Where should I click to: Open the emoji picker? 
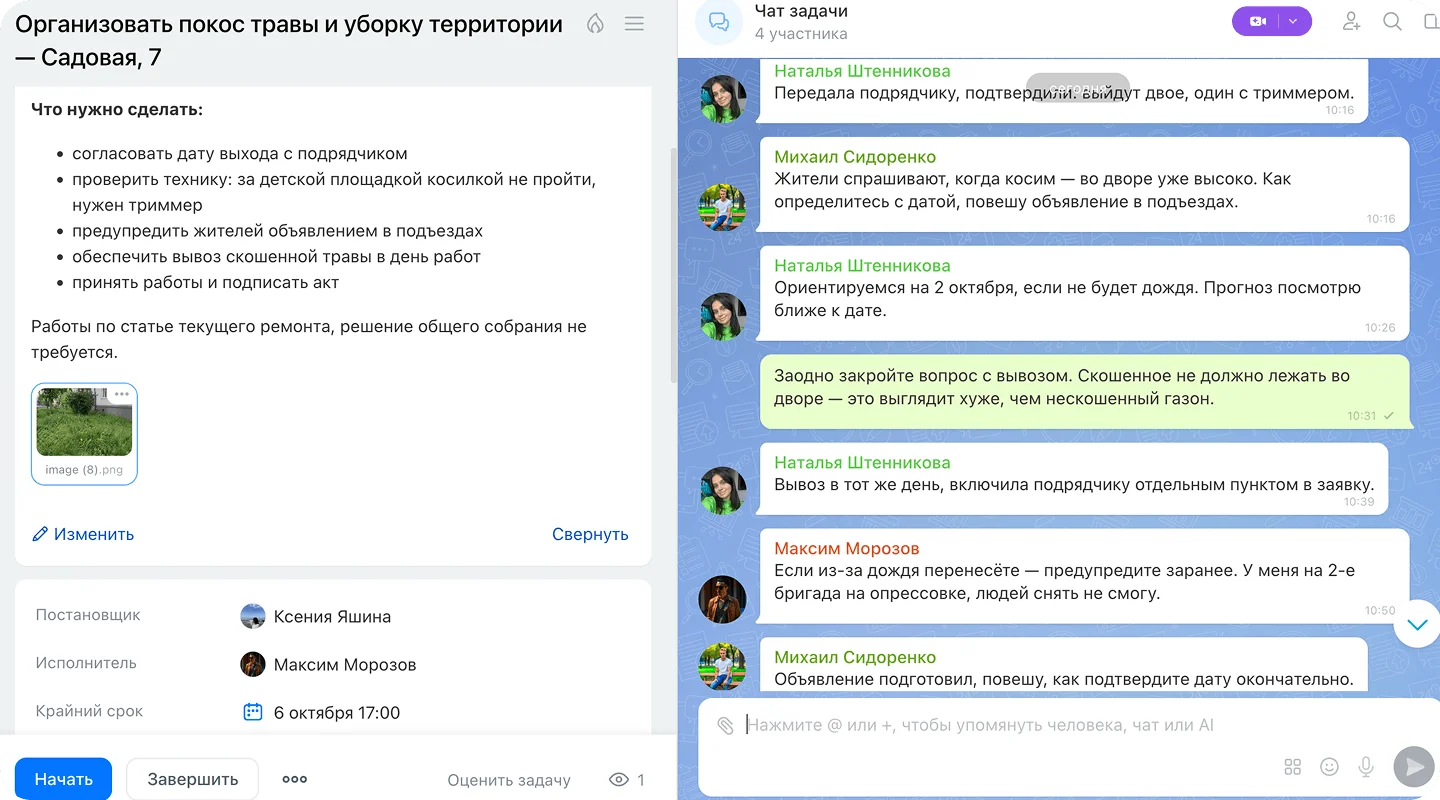[1329, 767]
